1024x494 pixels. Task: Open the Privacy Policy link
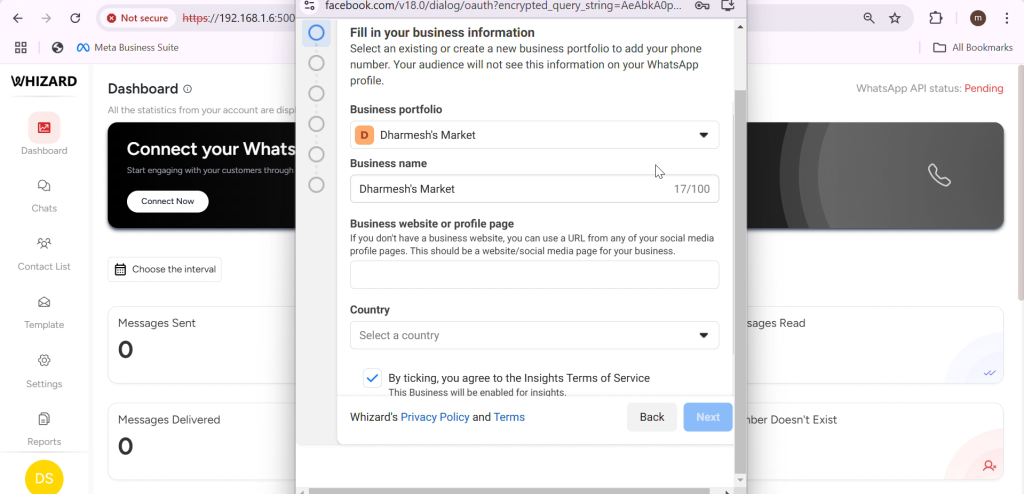click(435, 417)
